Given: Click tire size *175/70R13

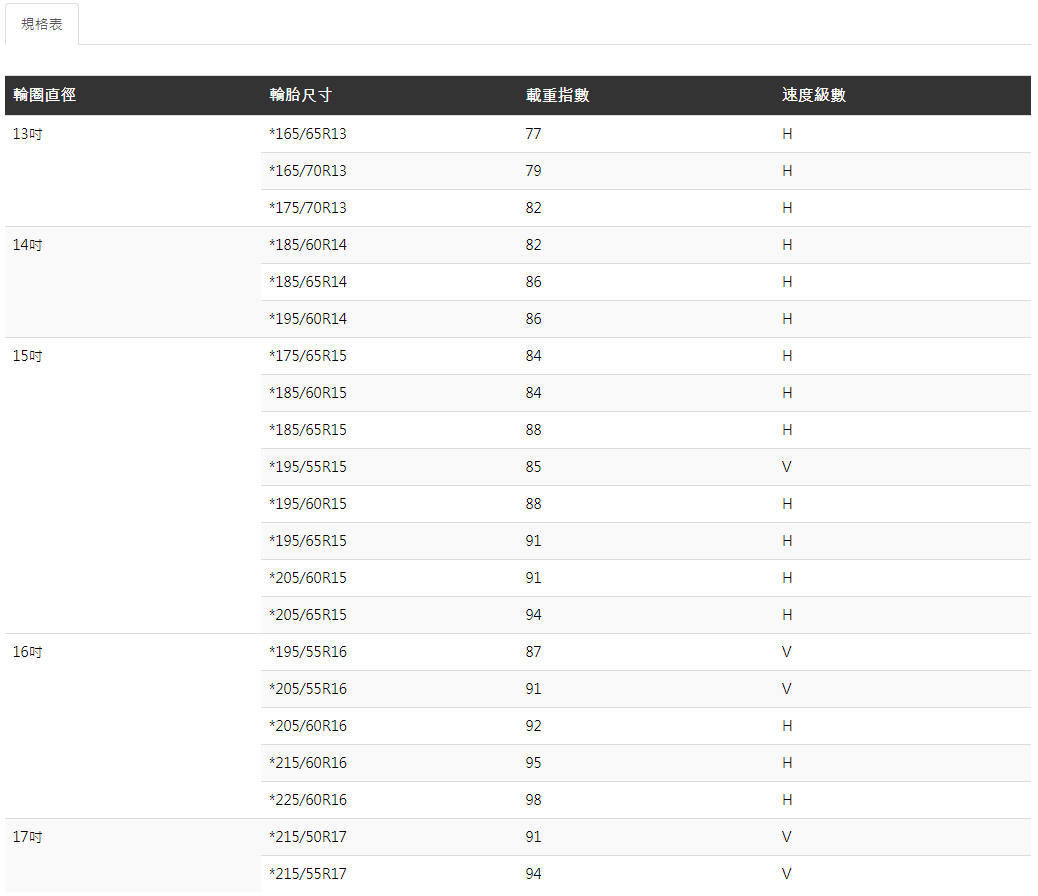Looking at the screenshot, I should 308,208.
